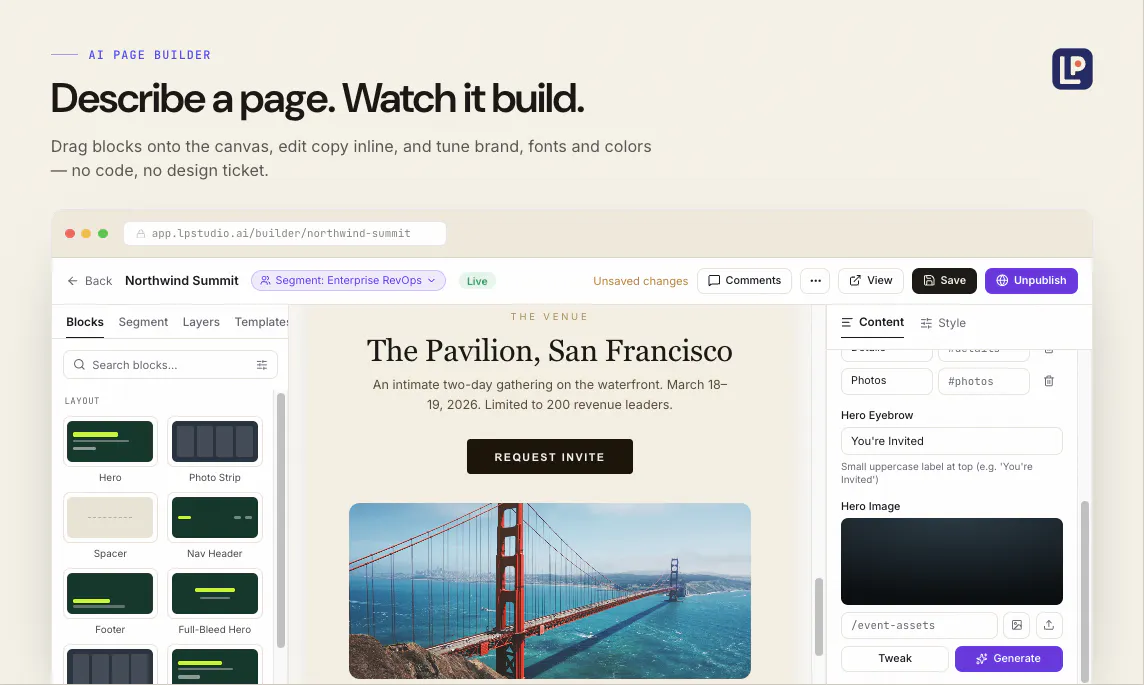Click THE VENUE eyebrow text on canvas

pos(549,317)
